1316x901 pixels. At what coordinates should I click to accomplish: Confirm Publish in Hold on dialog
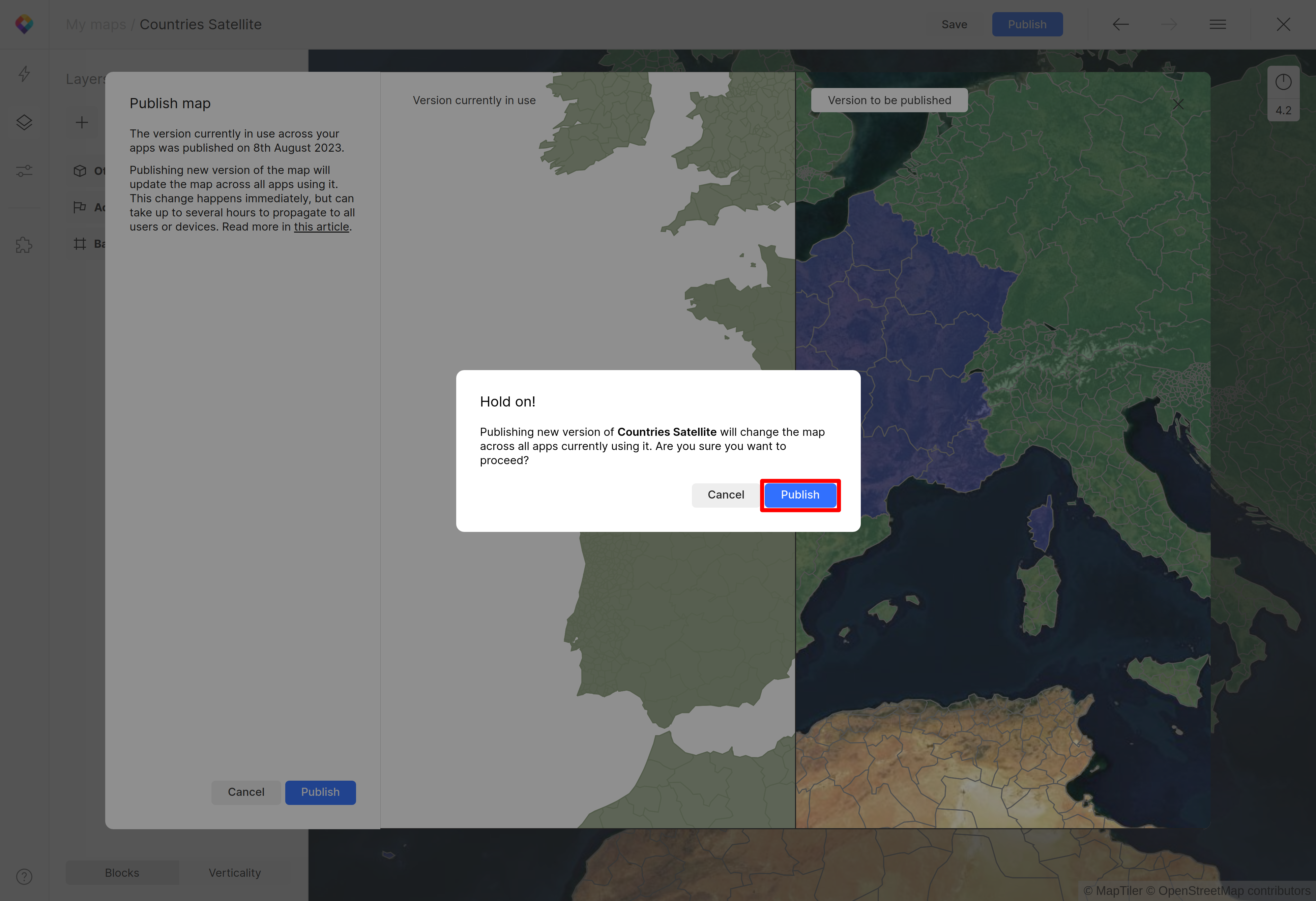pos(799,494)
